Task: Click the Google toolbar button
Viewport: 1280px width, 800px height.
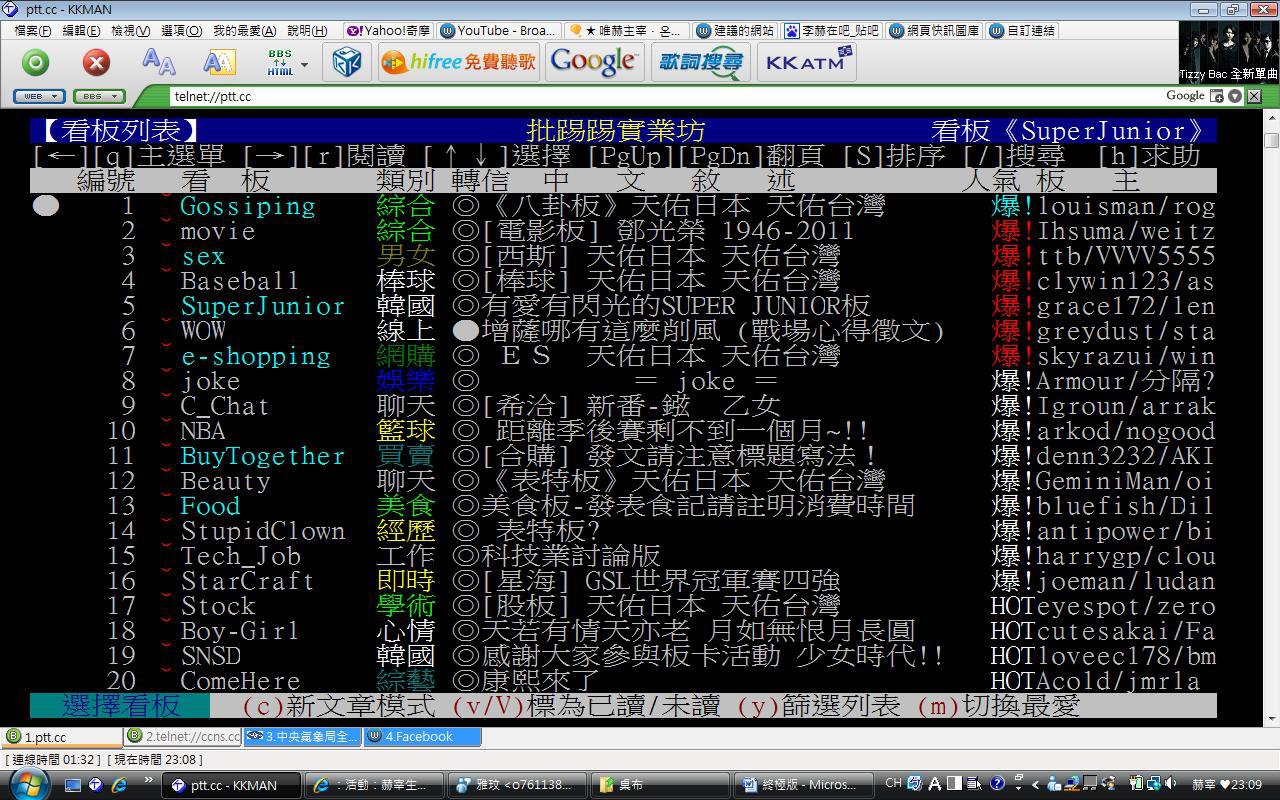Action: (594, 62)
